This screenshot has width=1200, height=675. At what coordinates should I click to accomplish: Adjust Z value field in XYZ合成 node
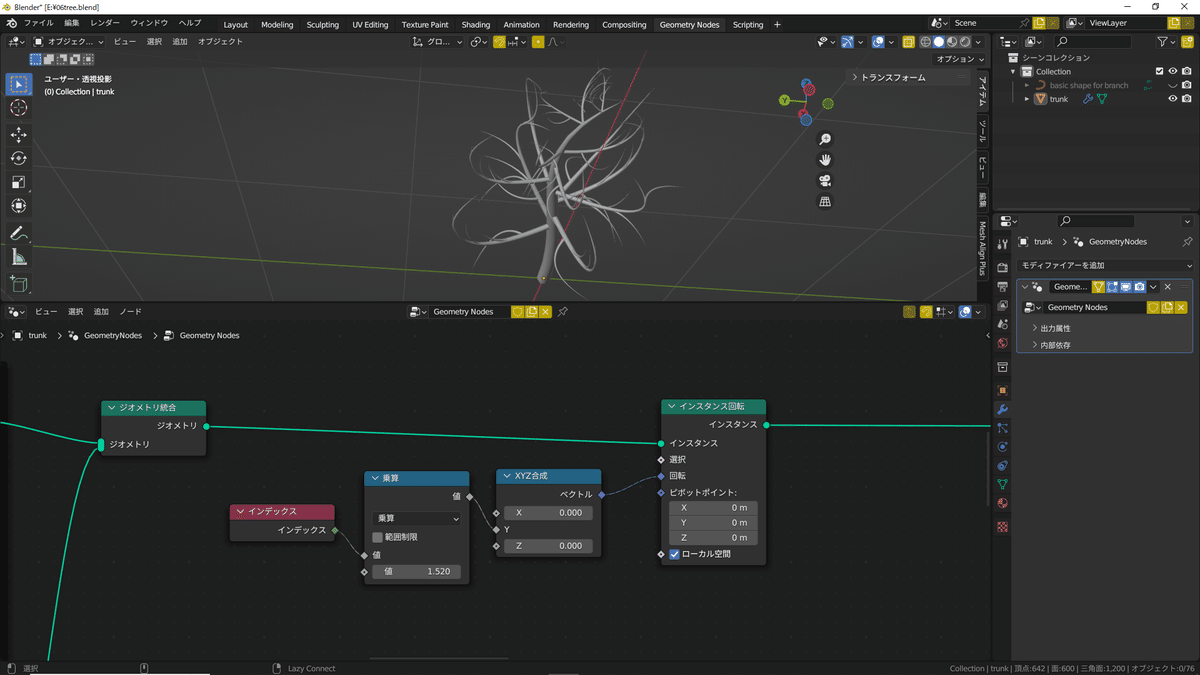tap(549, 546)
